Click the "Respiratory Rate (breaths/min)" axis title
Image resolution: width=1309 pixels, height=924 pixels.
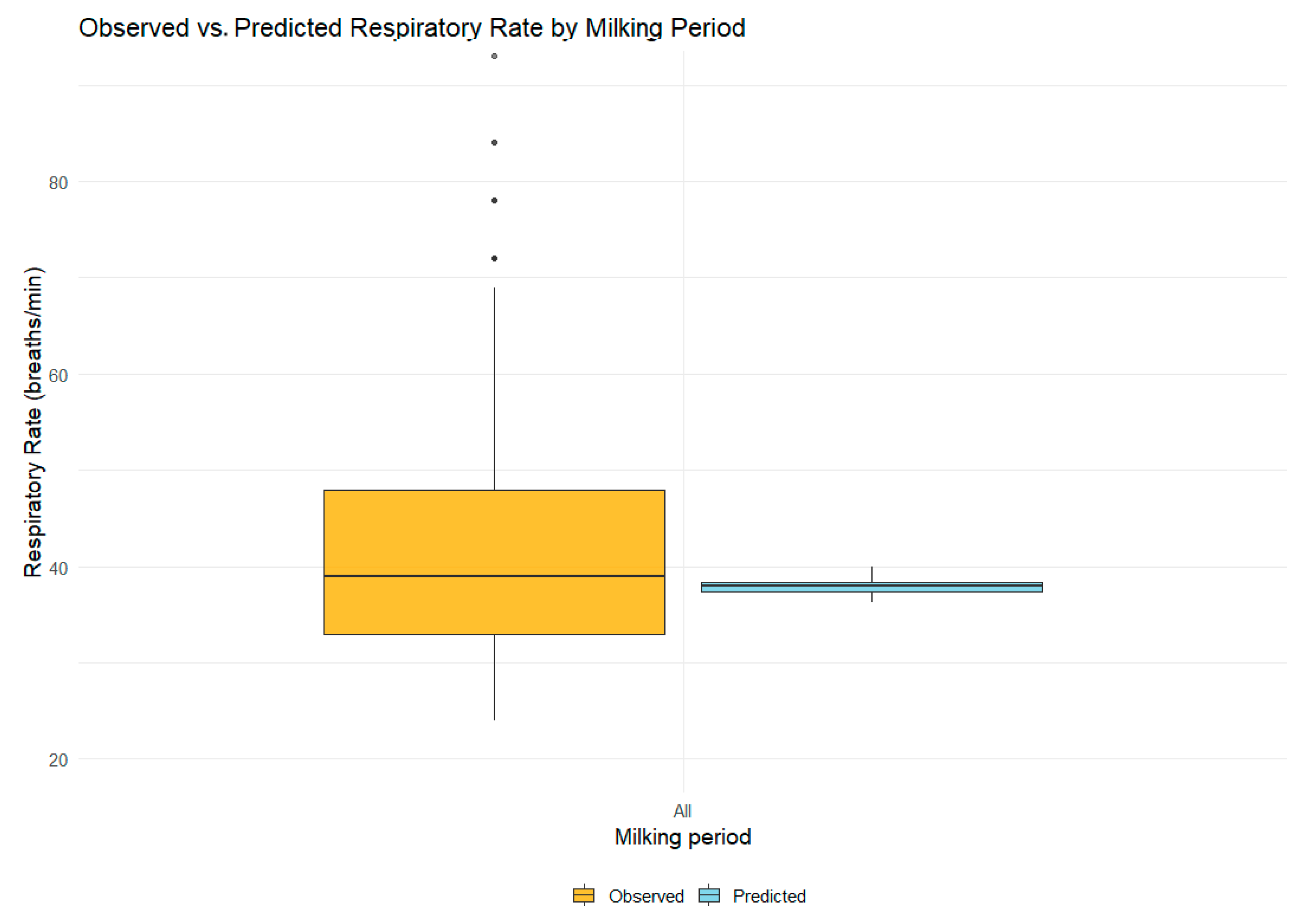point(33,422)
